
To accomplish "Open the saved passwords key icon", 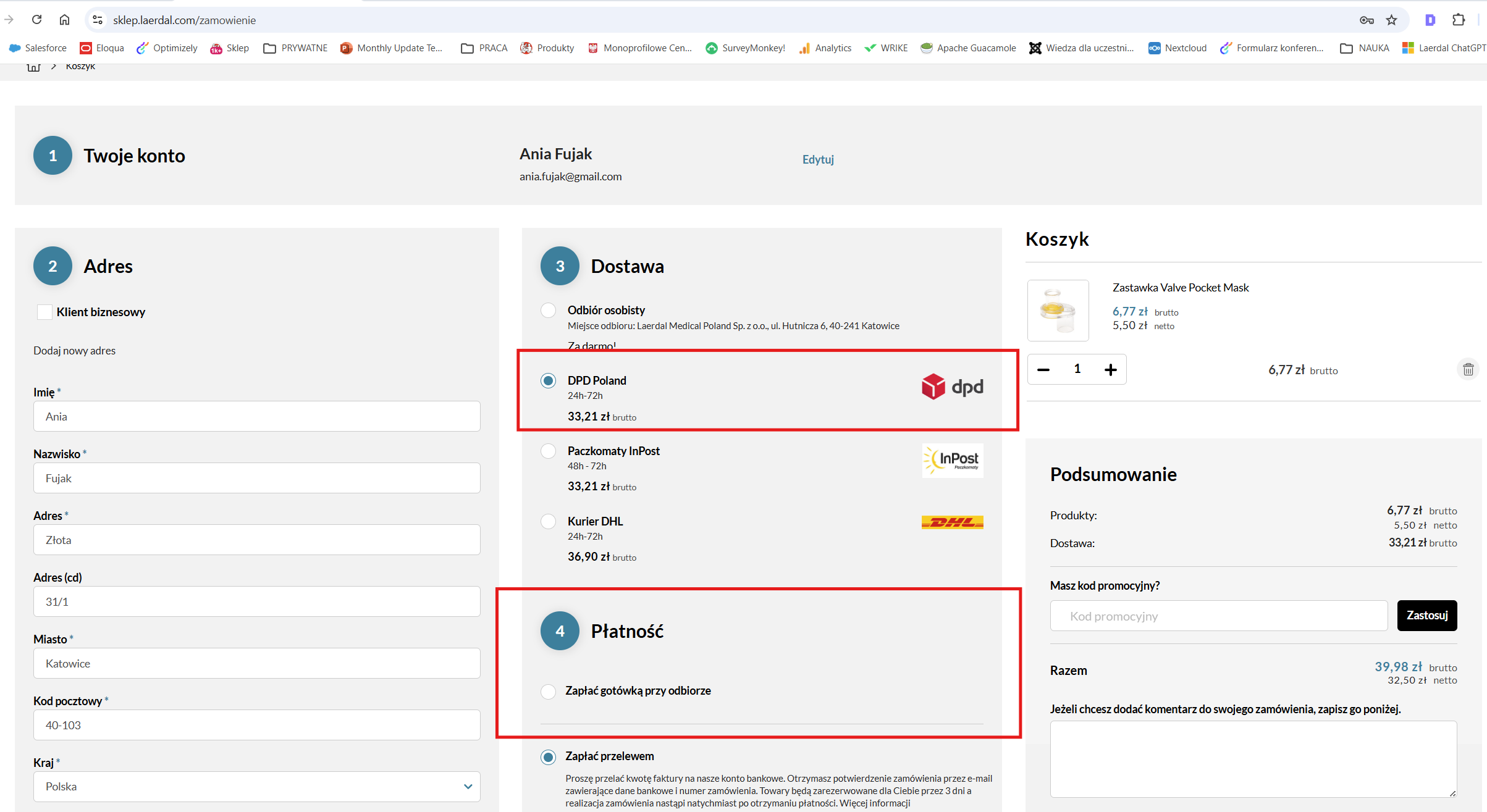I will pos(1367,20).
